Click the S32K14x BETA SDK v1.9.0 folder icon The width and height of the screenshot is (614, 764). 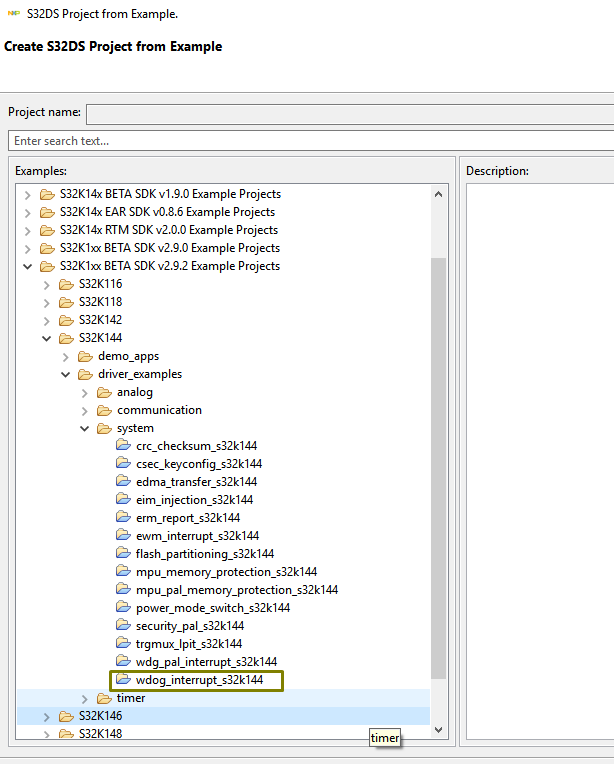pyautogui.click(x=47, y=194)
